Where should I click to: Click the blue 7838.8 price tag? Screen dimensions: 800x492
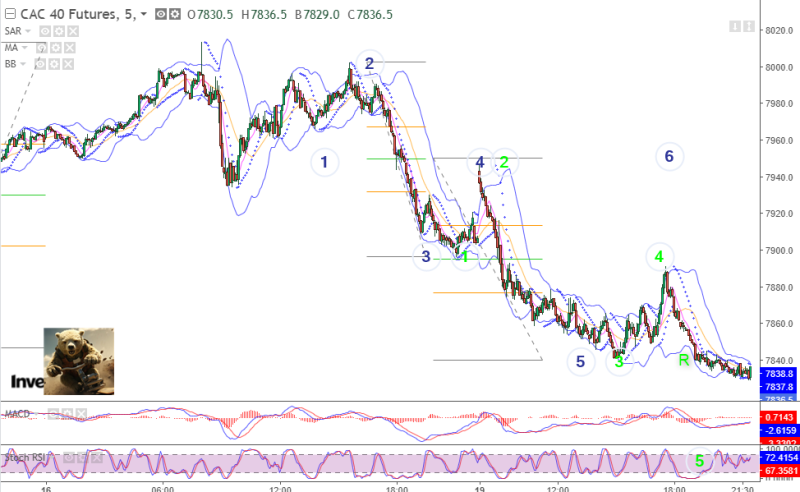(779, 374)
